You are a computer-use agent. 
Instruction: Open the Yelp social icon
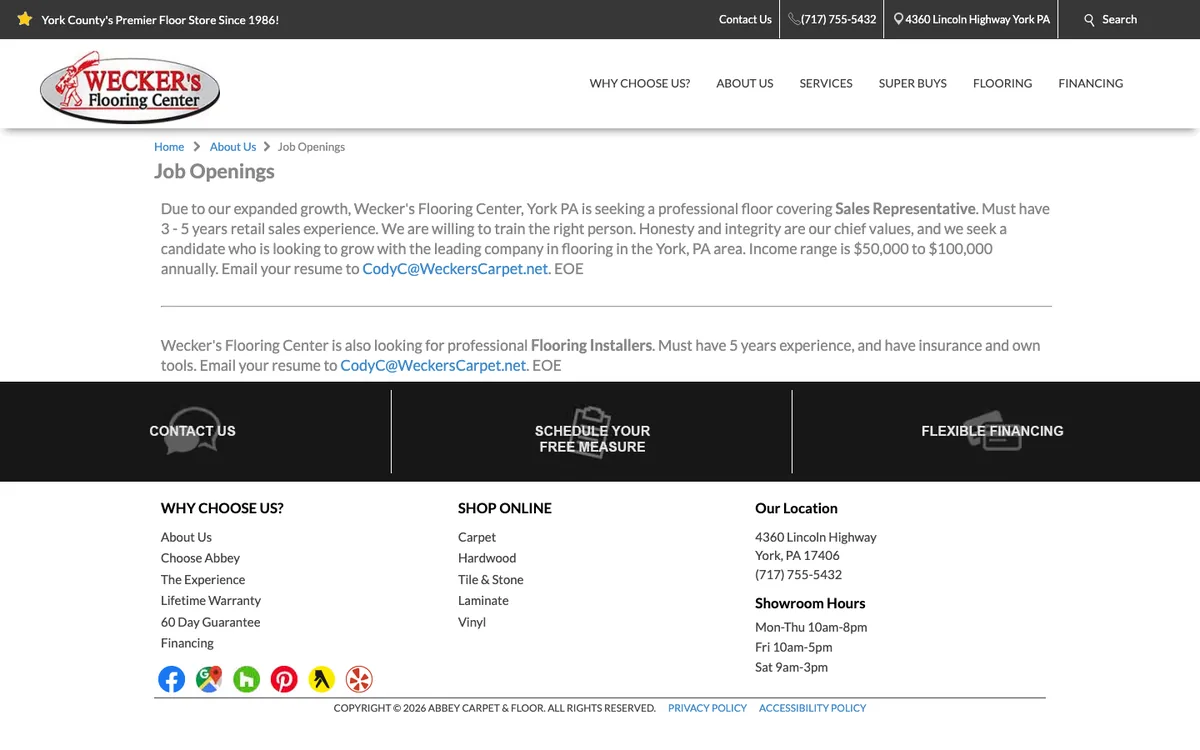point(359,679)
